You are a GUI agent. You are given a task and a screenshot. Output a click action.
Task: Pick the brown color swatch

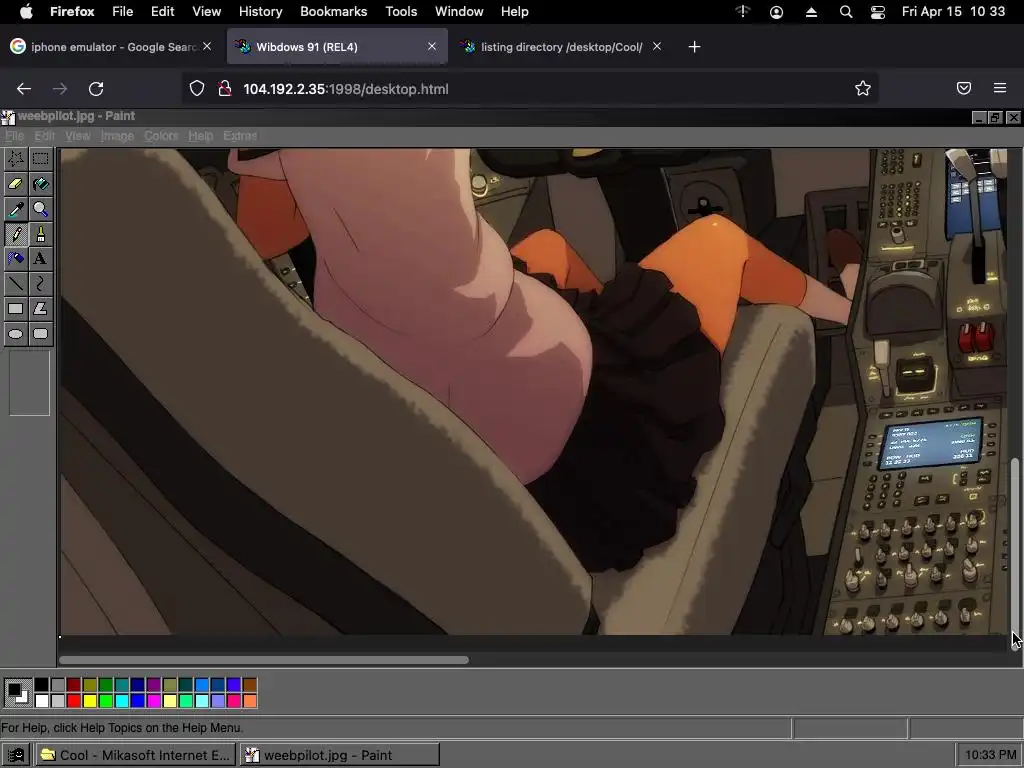click(249, 684)
